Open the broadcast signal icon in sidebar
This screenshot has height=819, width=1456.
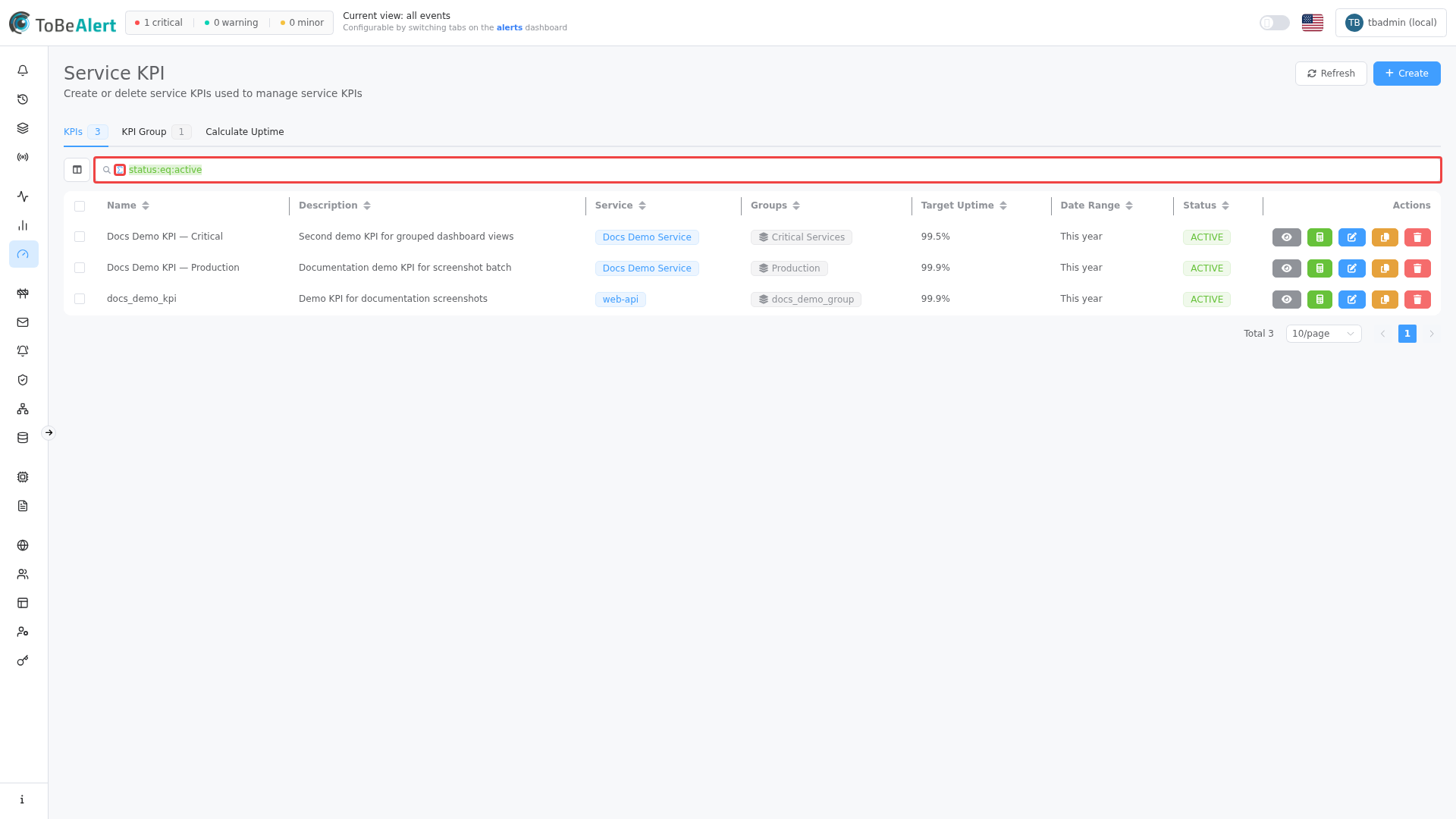[x=23, y=157]
